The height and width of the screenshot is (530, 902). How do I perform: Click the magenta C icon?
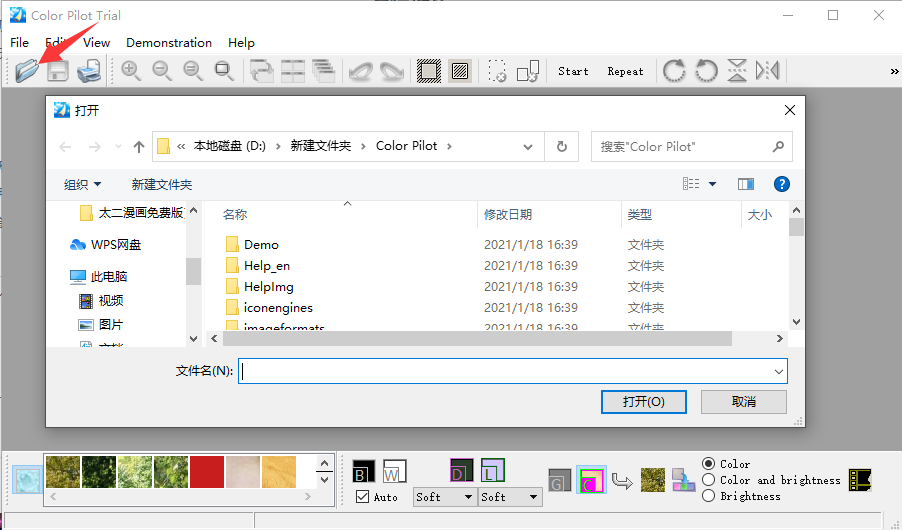591,481
